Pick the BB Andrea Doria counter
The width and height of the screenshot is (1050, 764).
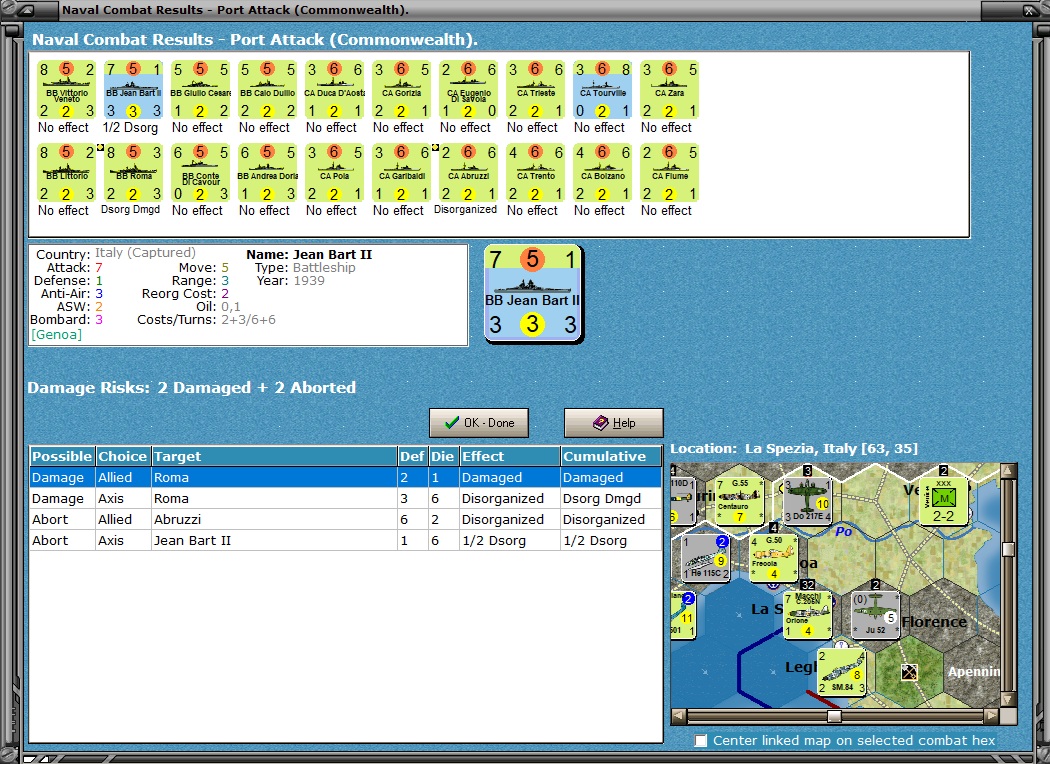pos(267,173)
